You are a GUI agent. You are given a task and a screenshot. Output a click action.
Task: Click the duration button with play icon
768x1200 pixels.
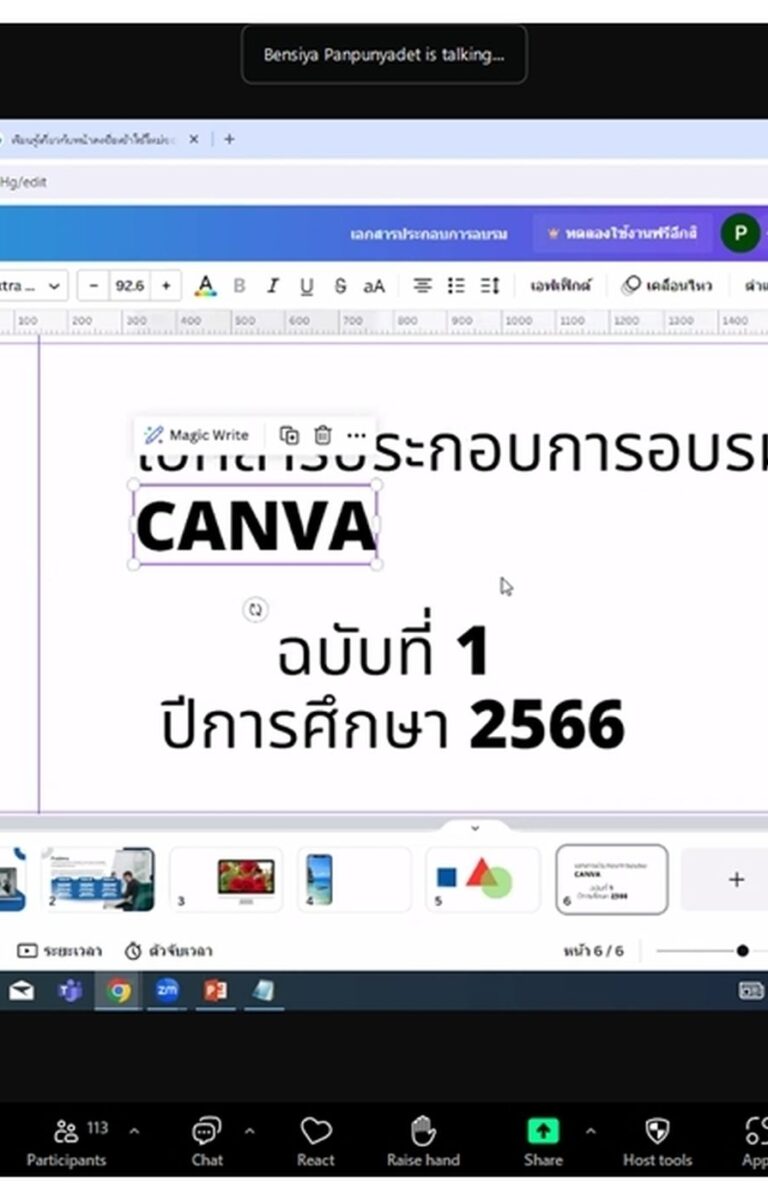coord(60,951)
